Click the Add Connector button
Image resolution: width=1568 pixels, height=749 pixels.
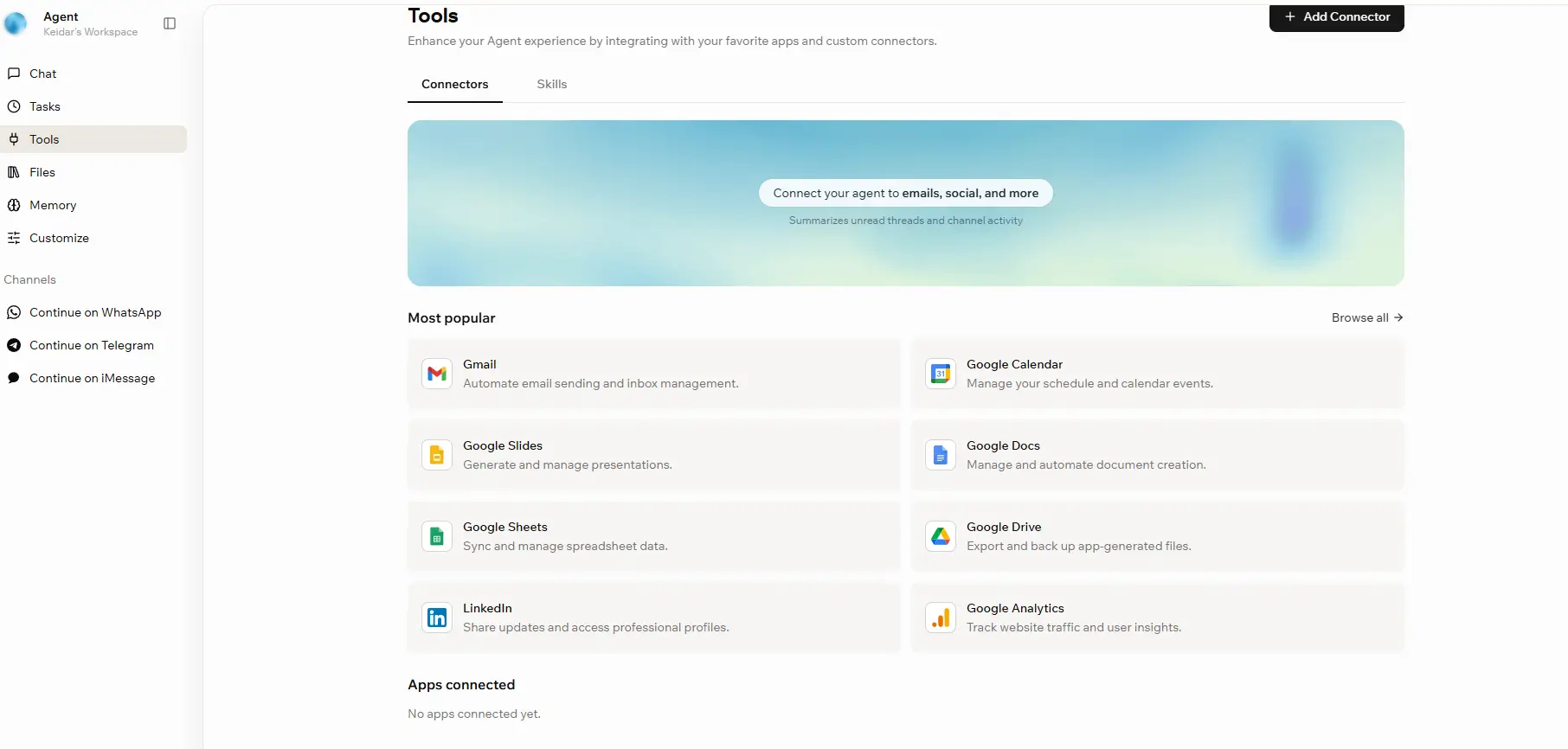click(x=1337, y=16)
